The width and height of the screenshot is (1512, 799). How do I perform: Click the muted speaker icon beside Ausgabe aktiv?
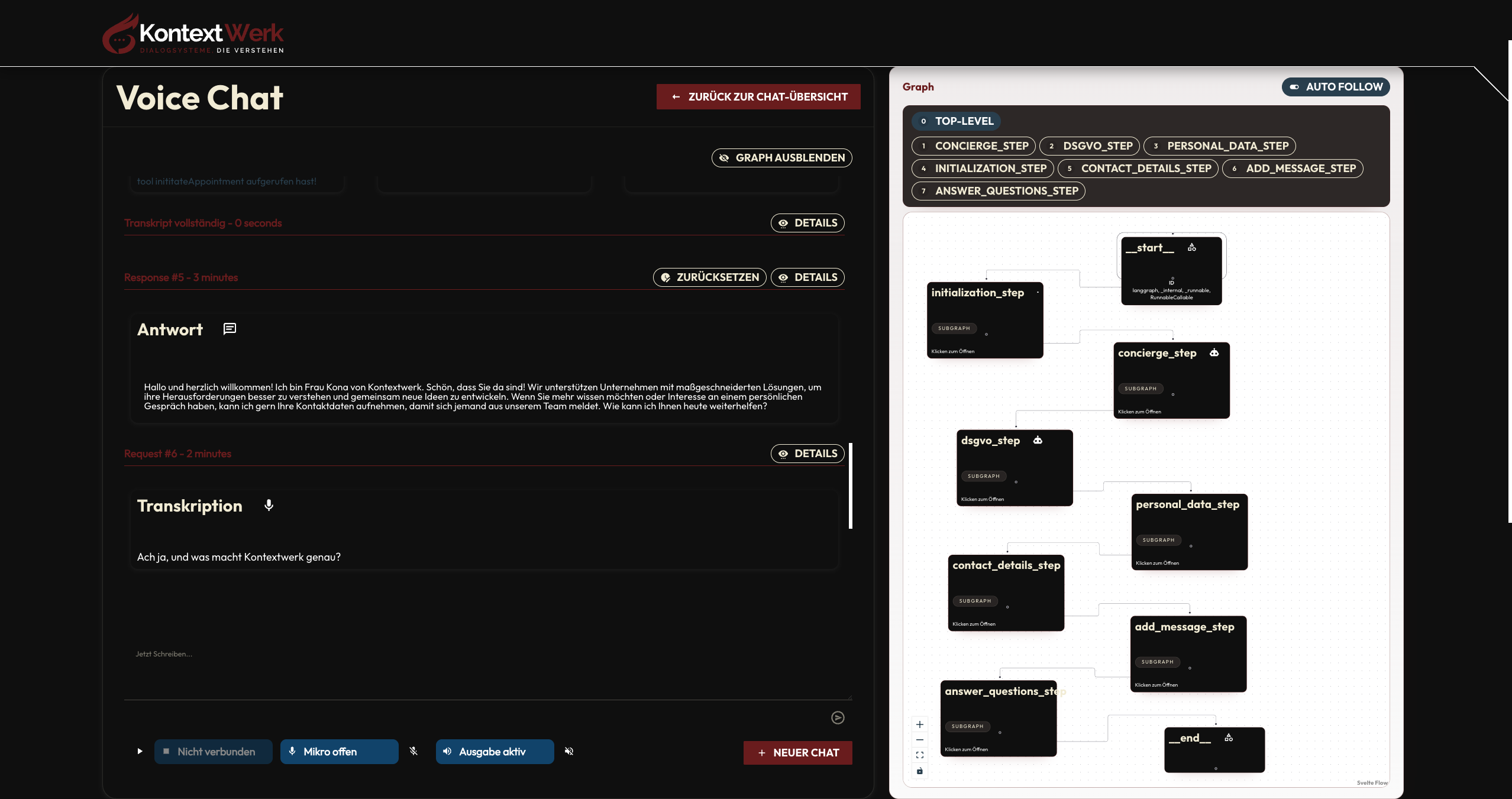[568, 751]
